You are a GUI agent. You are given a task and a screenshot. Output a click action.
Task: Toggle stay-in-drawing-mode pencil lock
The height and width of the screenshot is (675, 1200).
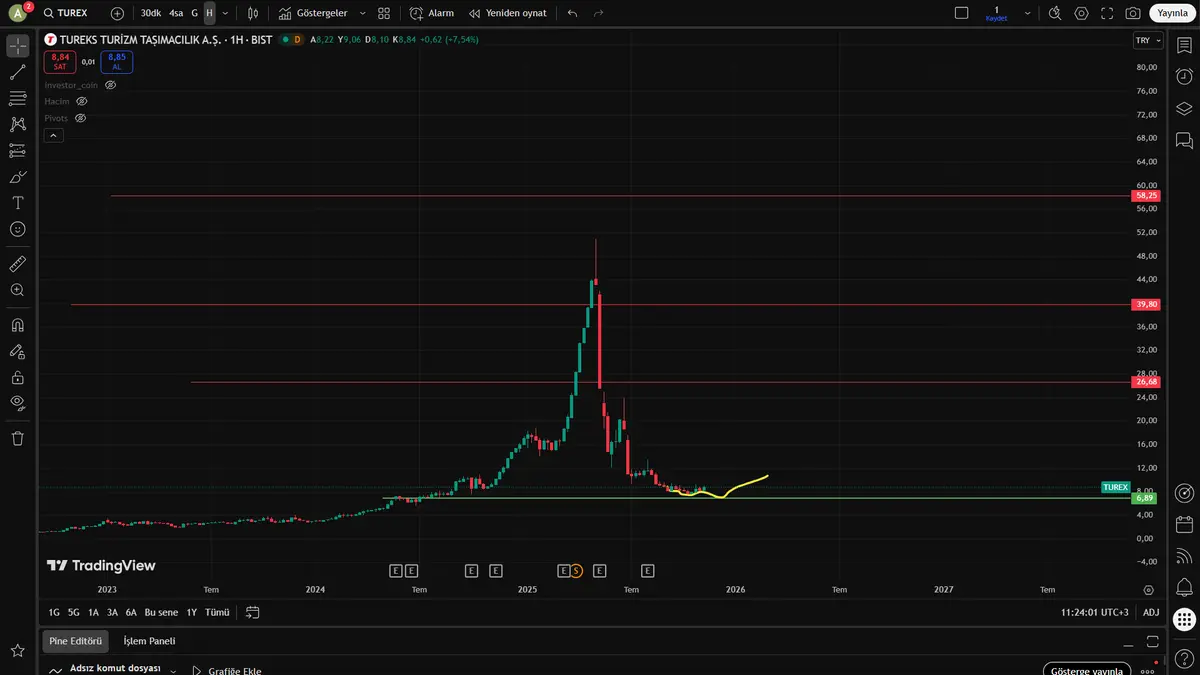pyautogui.click(x=17, y=351)
